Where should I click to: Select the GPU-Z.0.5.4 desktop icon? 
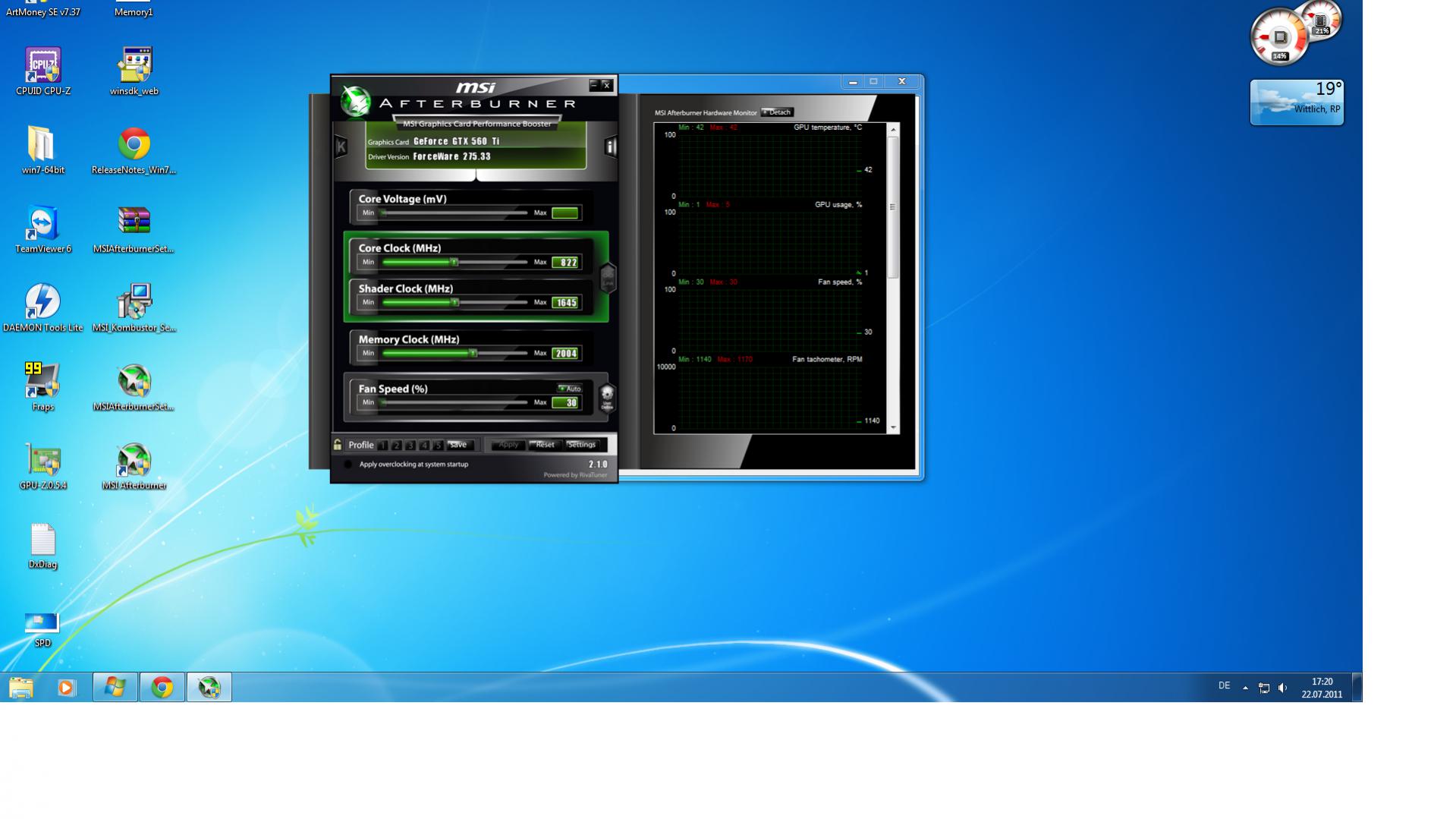[43, 466]
